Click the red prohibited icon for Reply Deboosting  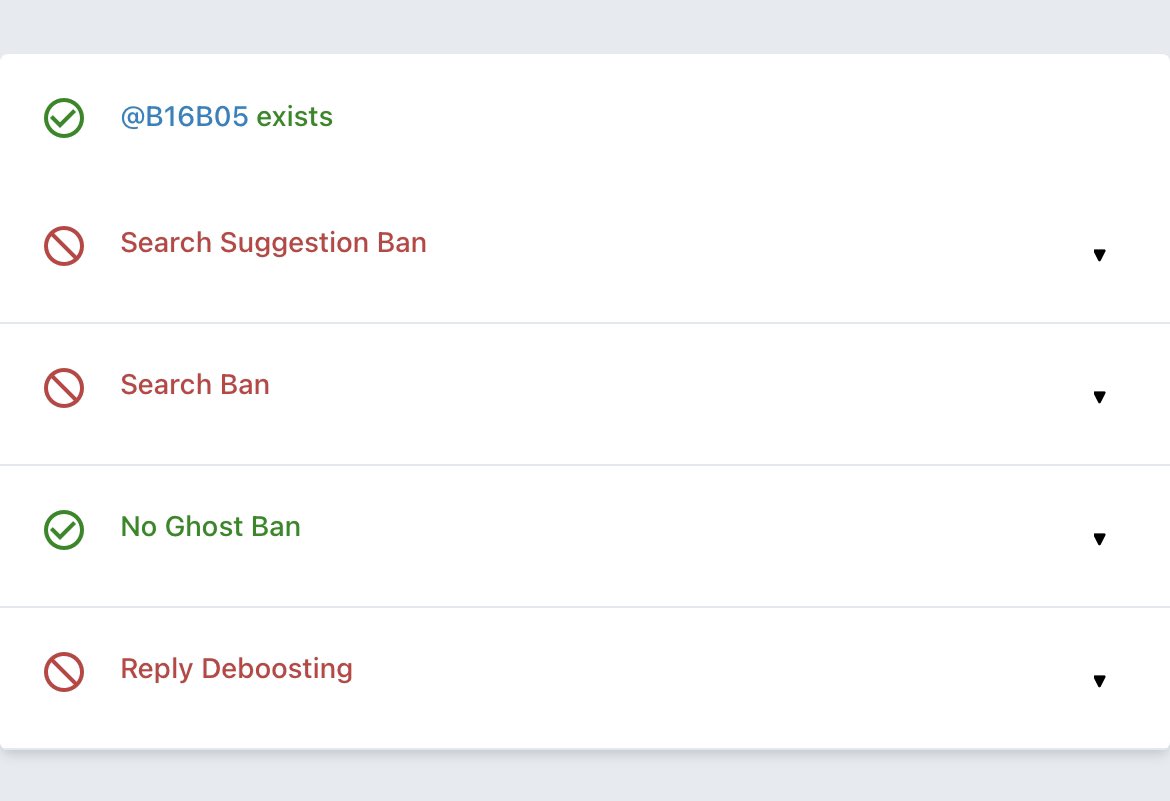pyautogui.click(x=63, y=672)
